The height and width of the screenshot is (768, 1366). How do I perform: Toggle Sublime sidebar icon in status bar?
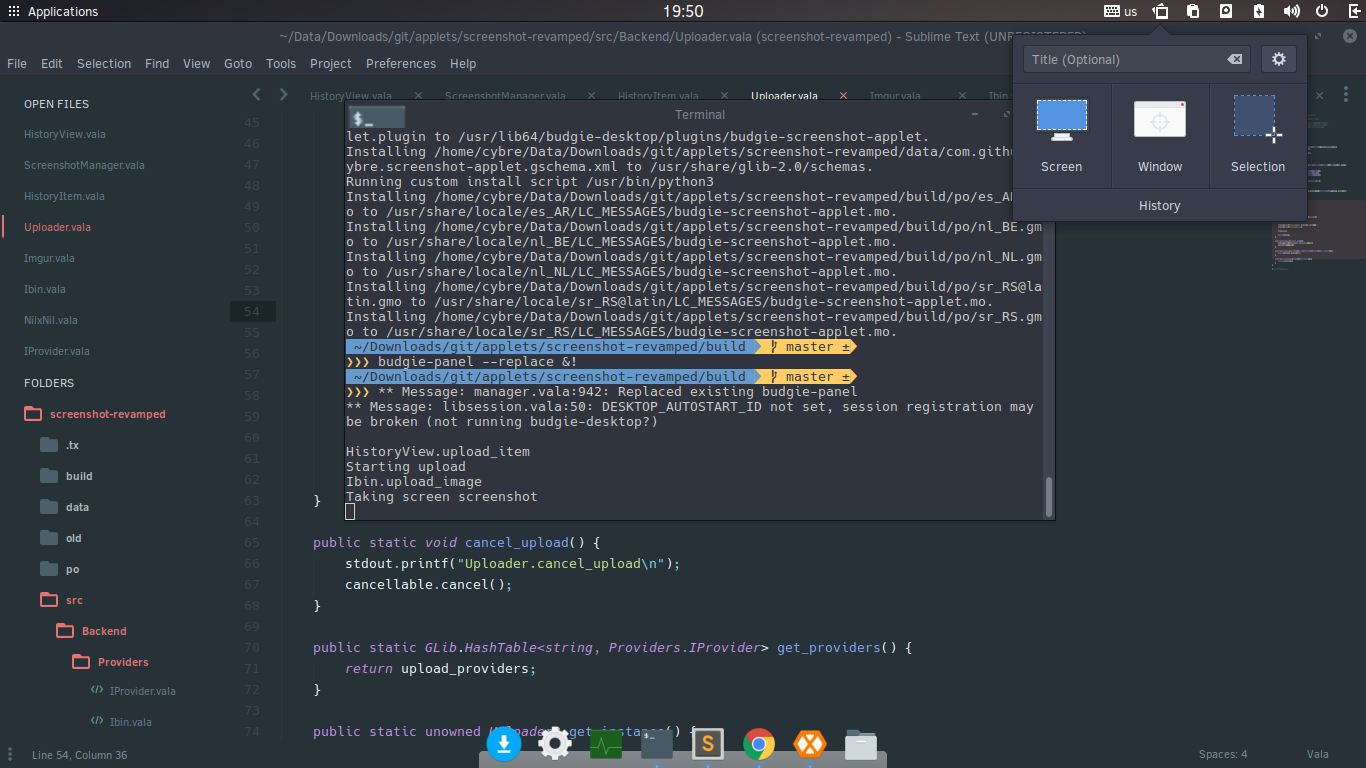(x=10, y=754)
